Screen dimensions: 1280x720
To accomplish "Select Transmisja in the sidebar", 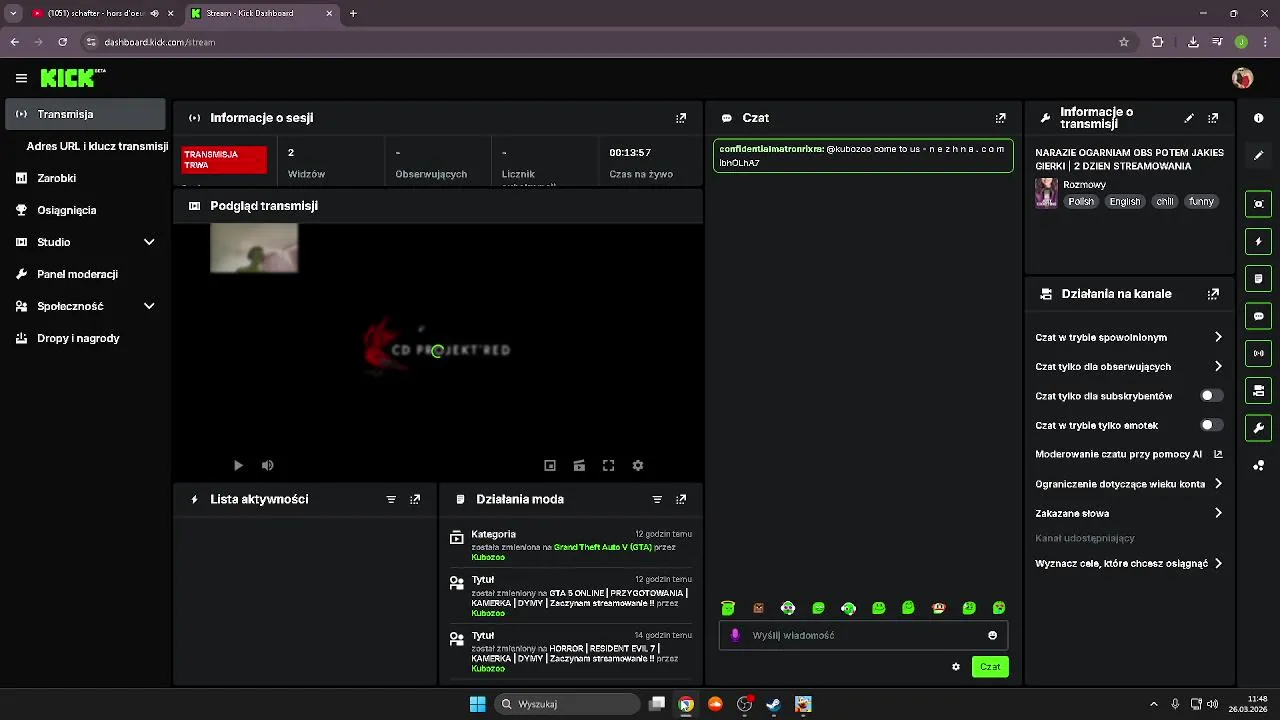I will click(x=85, y=114).
